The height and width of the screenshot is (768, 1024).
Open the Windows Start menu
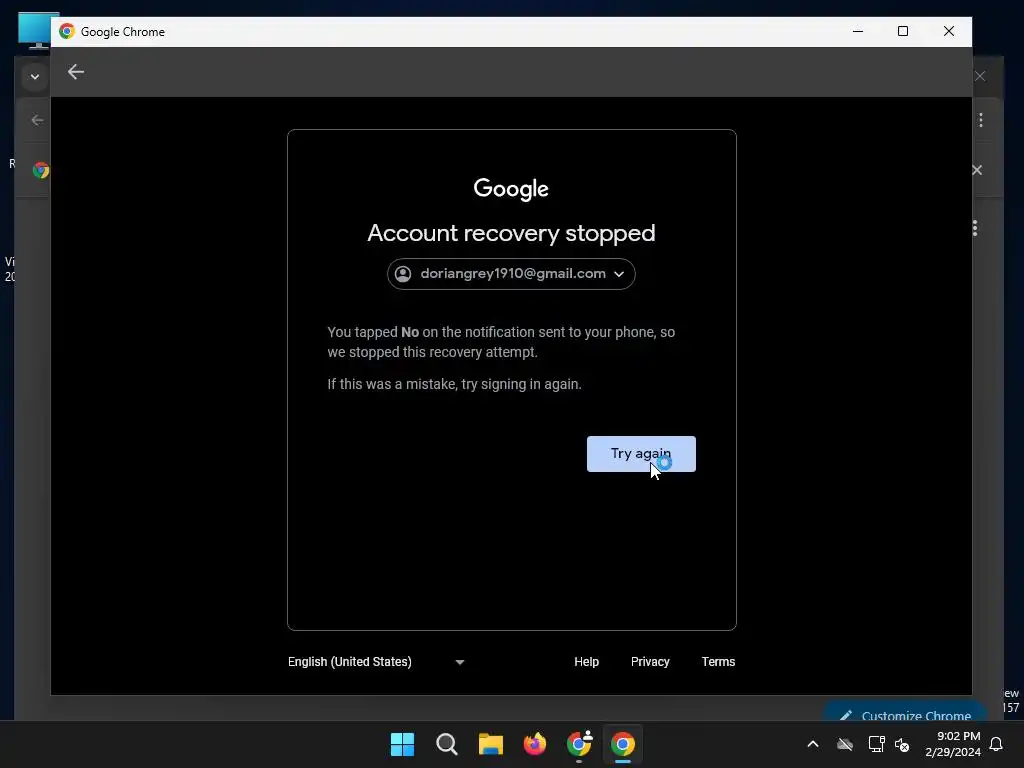tap(402, 744)
